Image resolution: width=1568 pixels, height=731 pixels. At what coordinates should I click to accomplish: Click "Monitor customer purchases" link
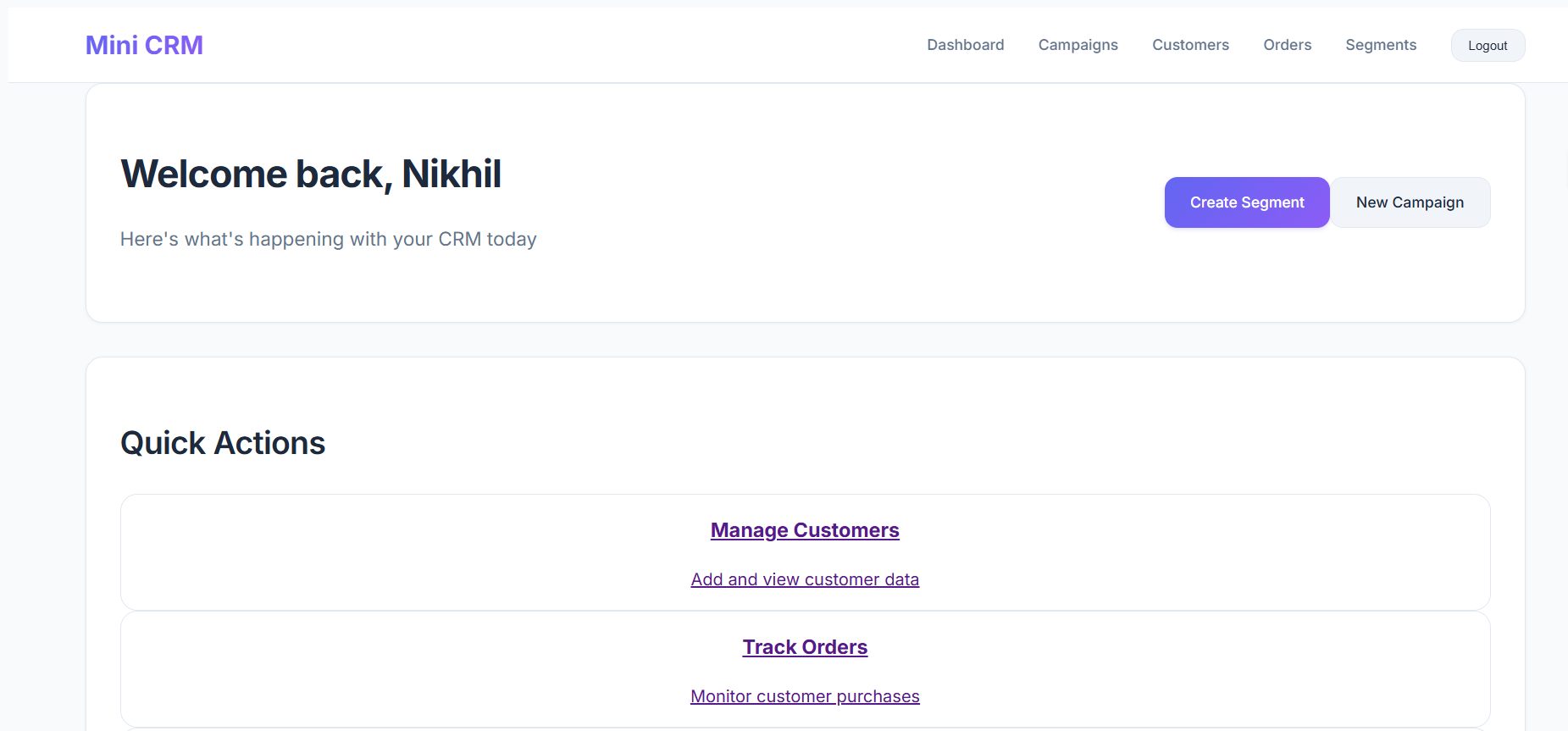click(x=805, y=696)
